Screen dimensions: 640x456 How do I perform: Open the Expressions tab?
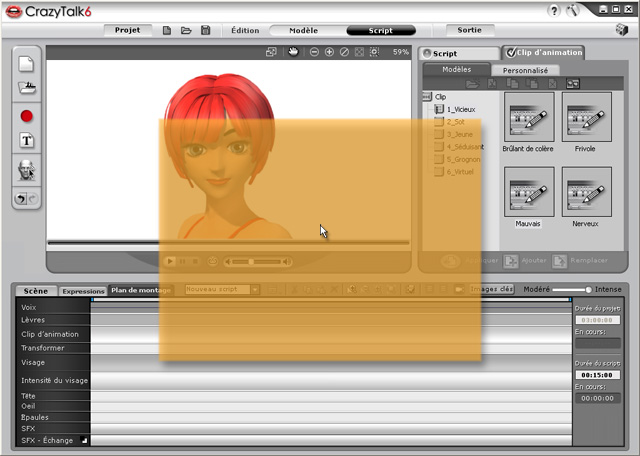point(83,291)
